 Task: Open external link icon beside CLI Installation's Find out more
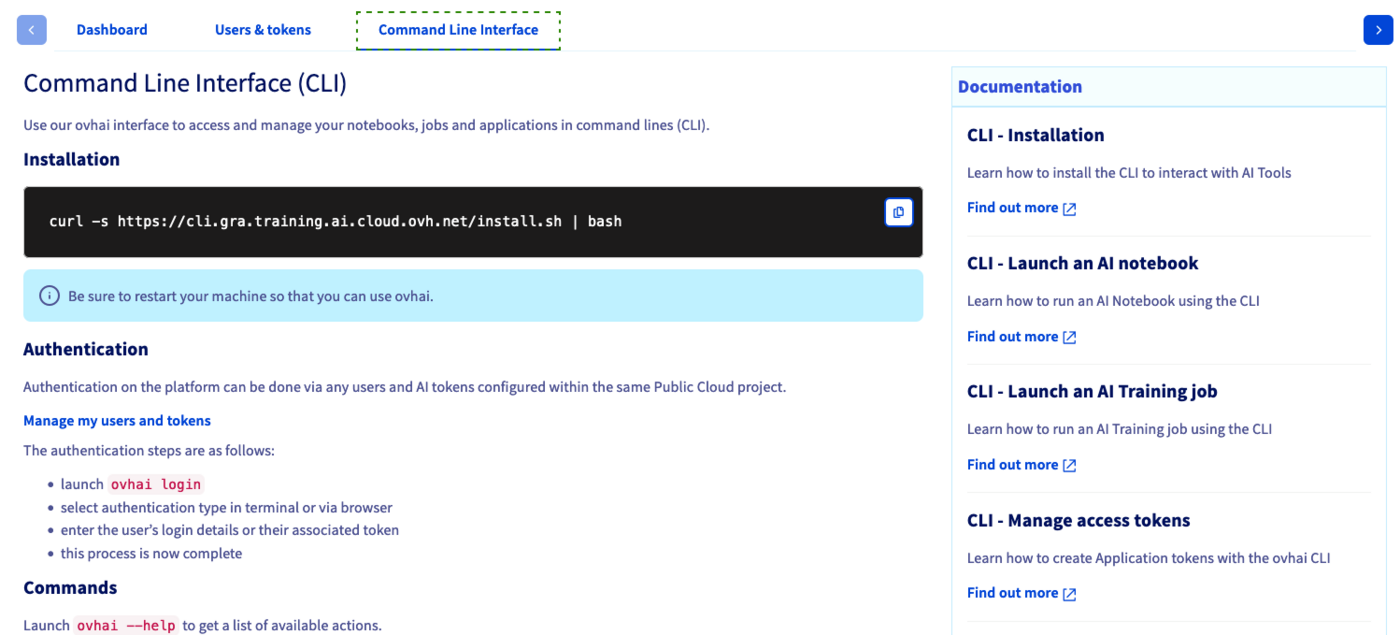1070,207
